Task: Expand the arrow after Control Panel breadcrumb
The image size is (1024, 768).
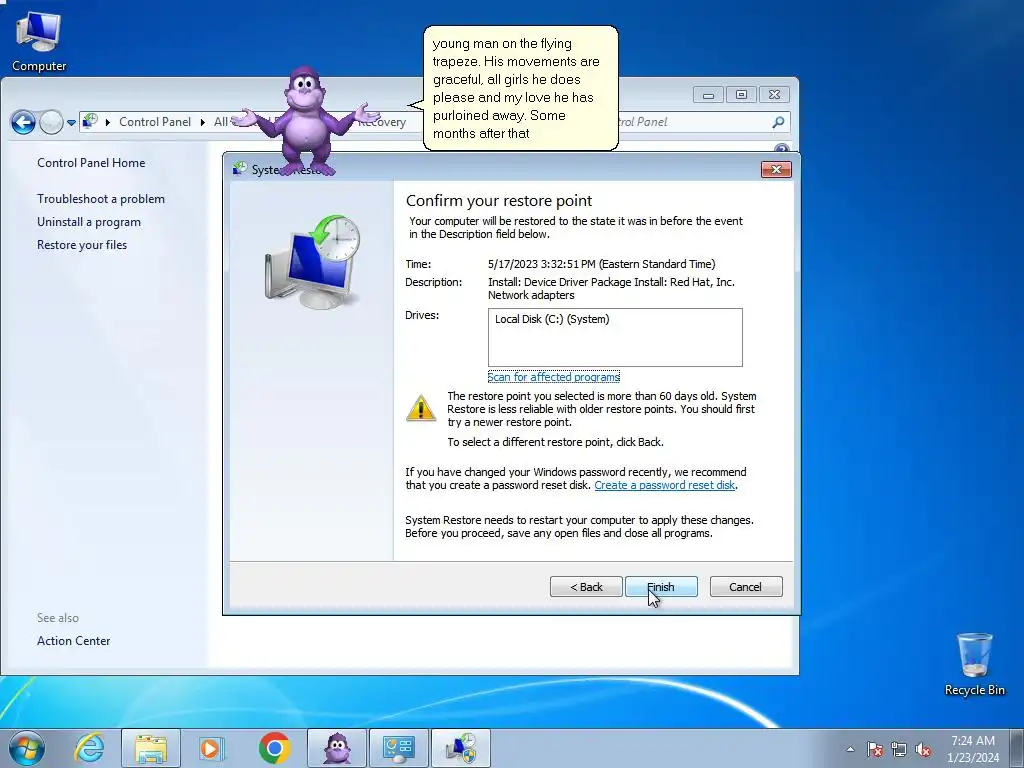Action: (203, 122)
